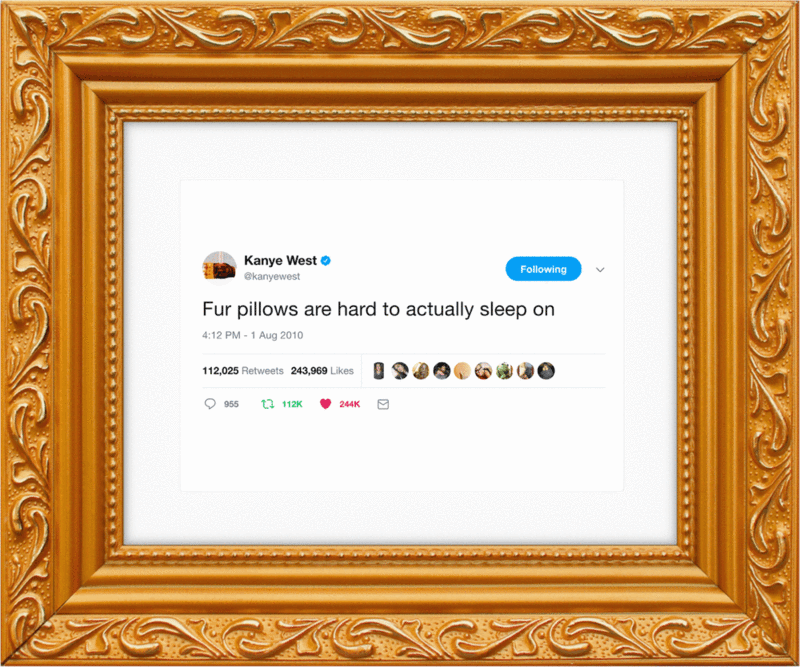800x667 pixels.
Task: Click the red heart like icon
Action: (326, 404)
